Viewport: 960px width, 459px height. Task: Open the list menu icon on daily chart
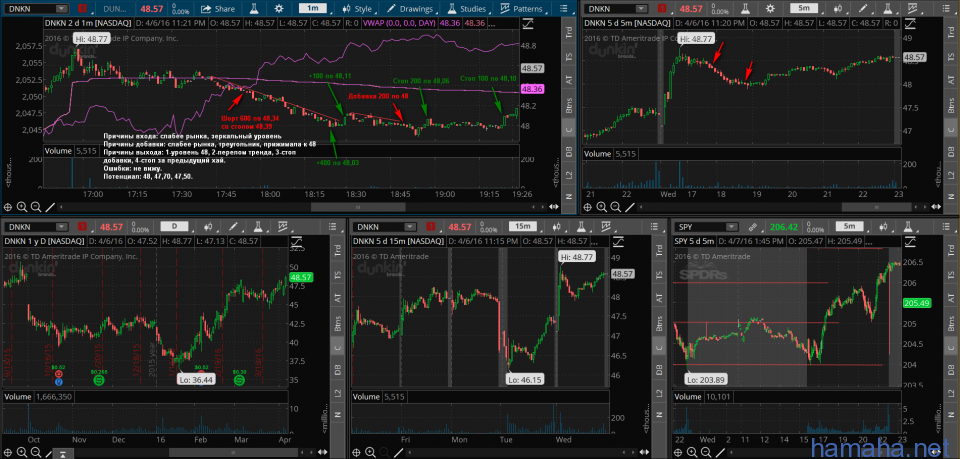[332, 226]
